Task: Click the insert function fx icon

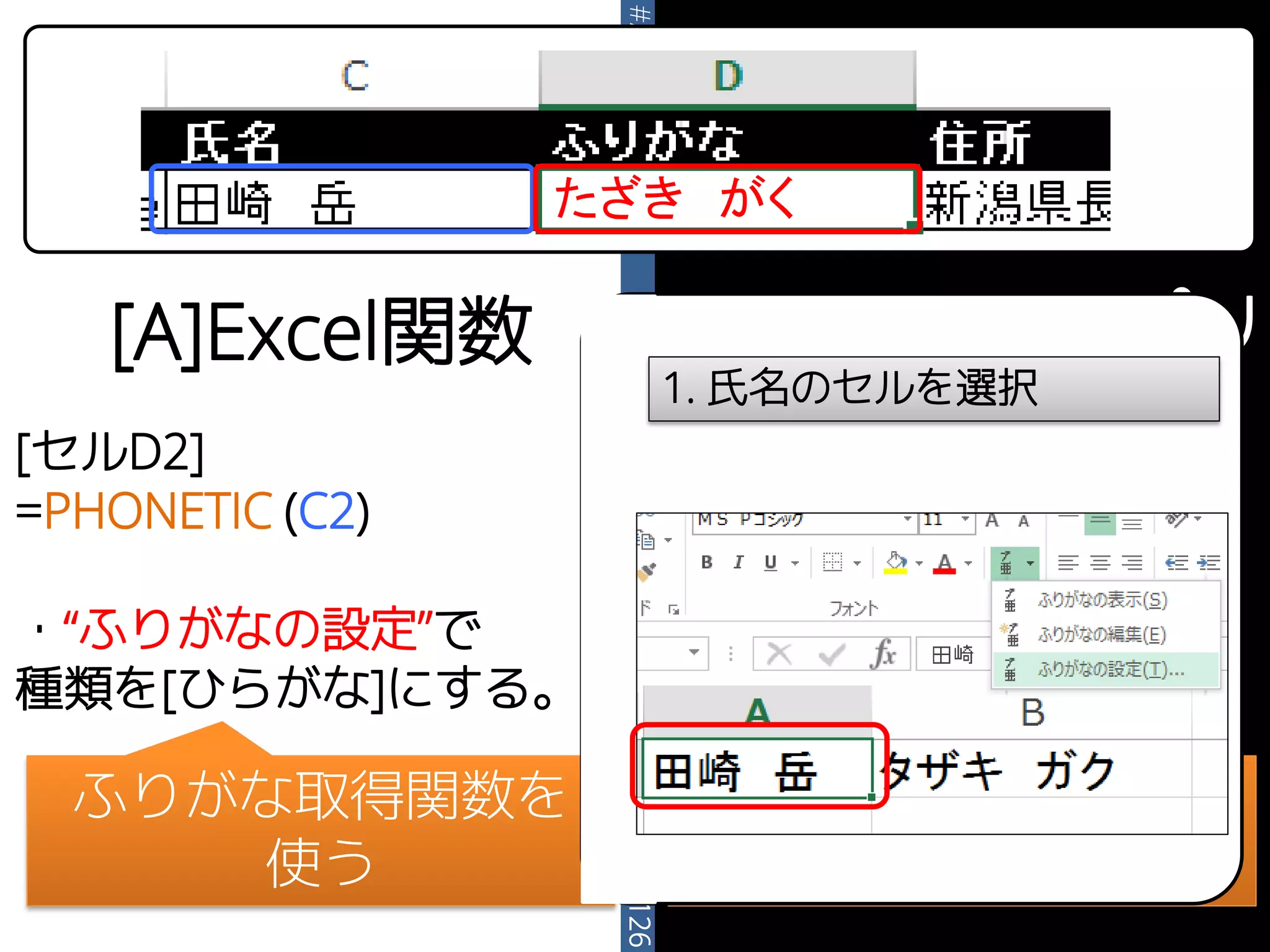Action: pyautogui.click(x=883, y=654)
